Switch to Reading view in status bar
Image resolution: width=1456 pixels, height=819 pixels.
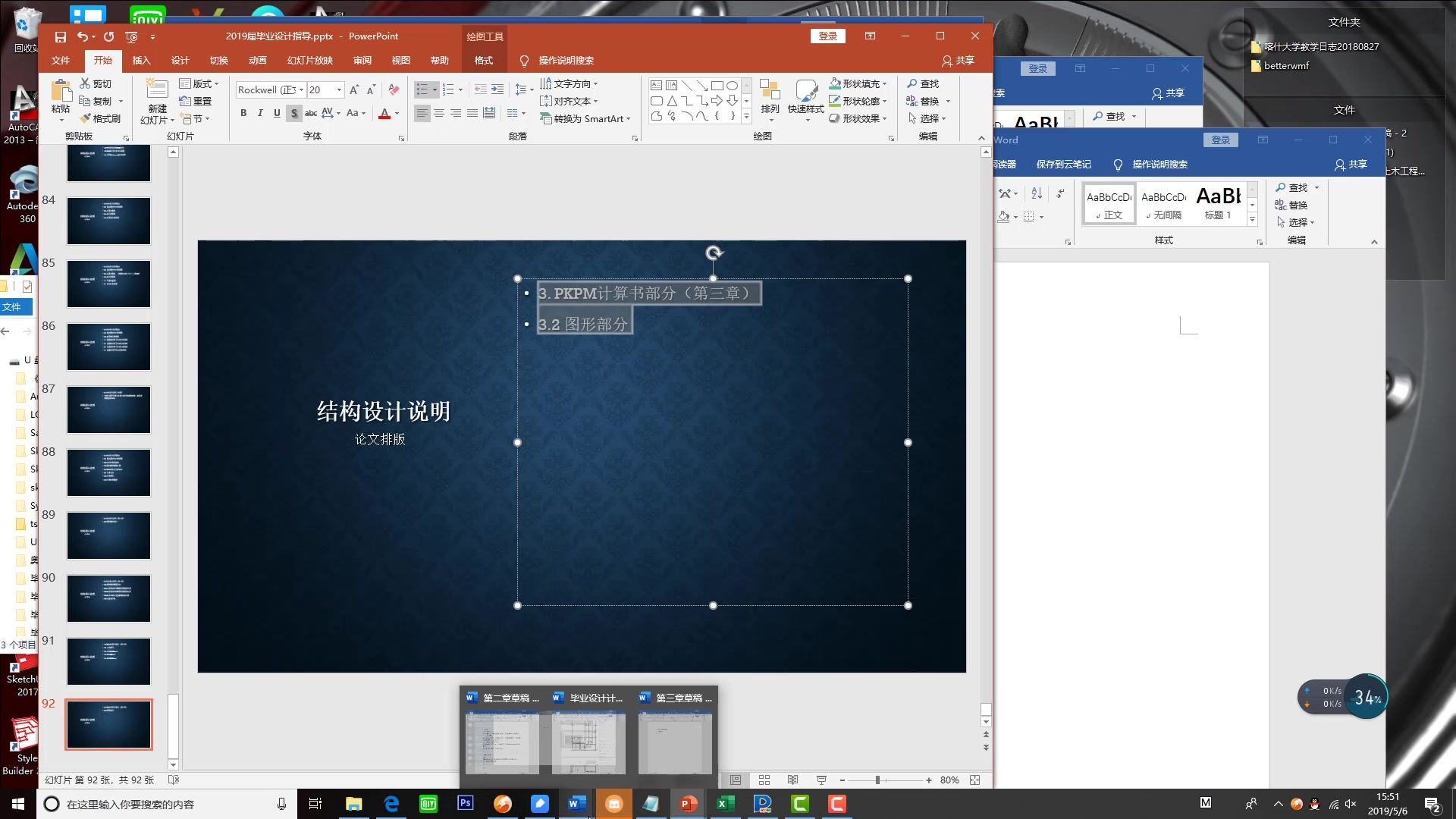[x=792, y=780]
